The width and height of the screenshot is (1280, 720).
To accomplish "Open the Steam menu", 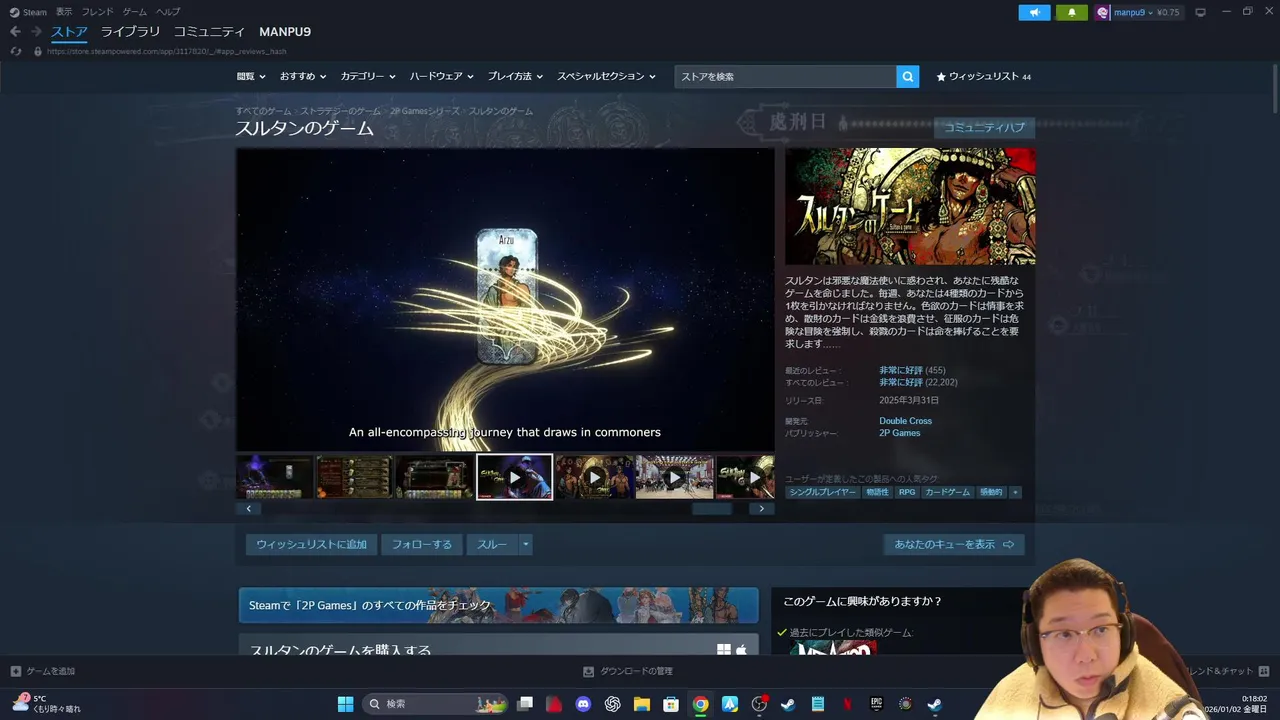I will pyautogui.click(x=29, y=12).
